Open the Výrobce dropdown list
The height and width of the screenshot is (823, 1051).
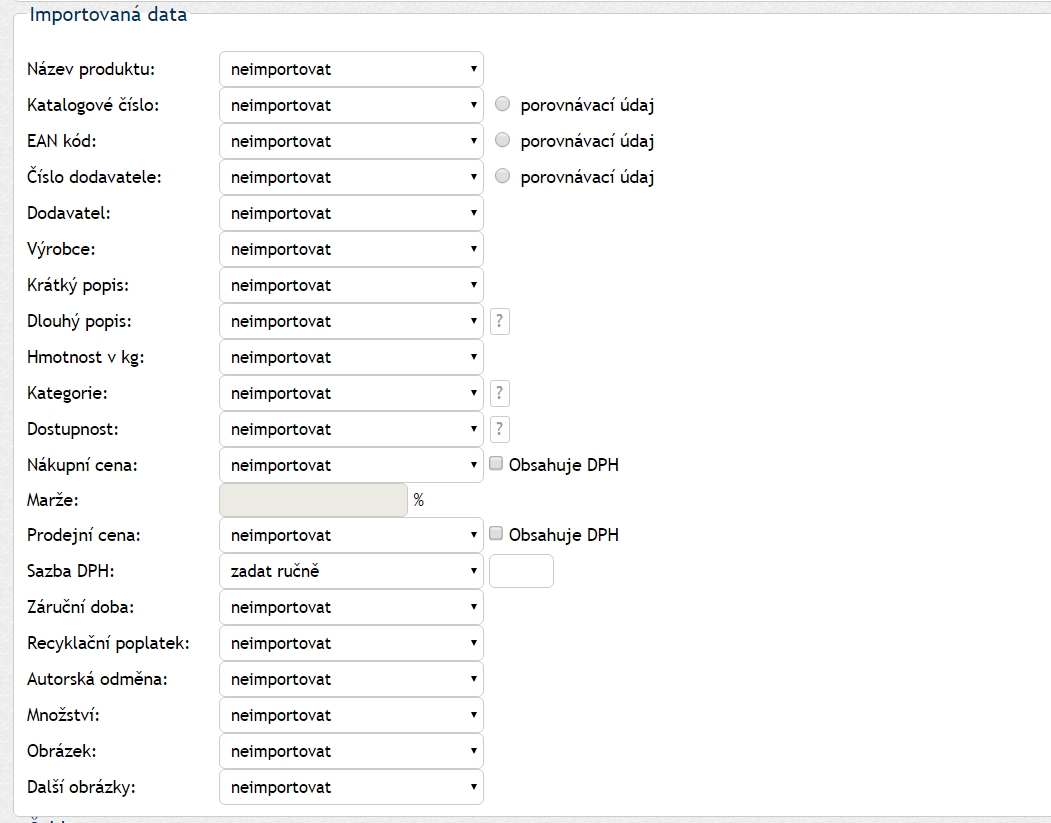(x=351, y=249)
